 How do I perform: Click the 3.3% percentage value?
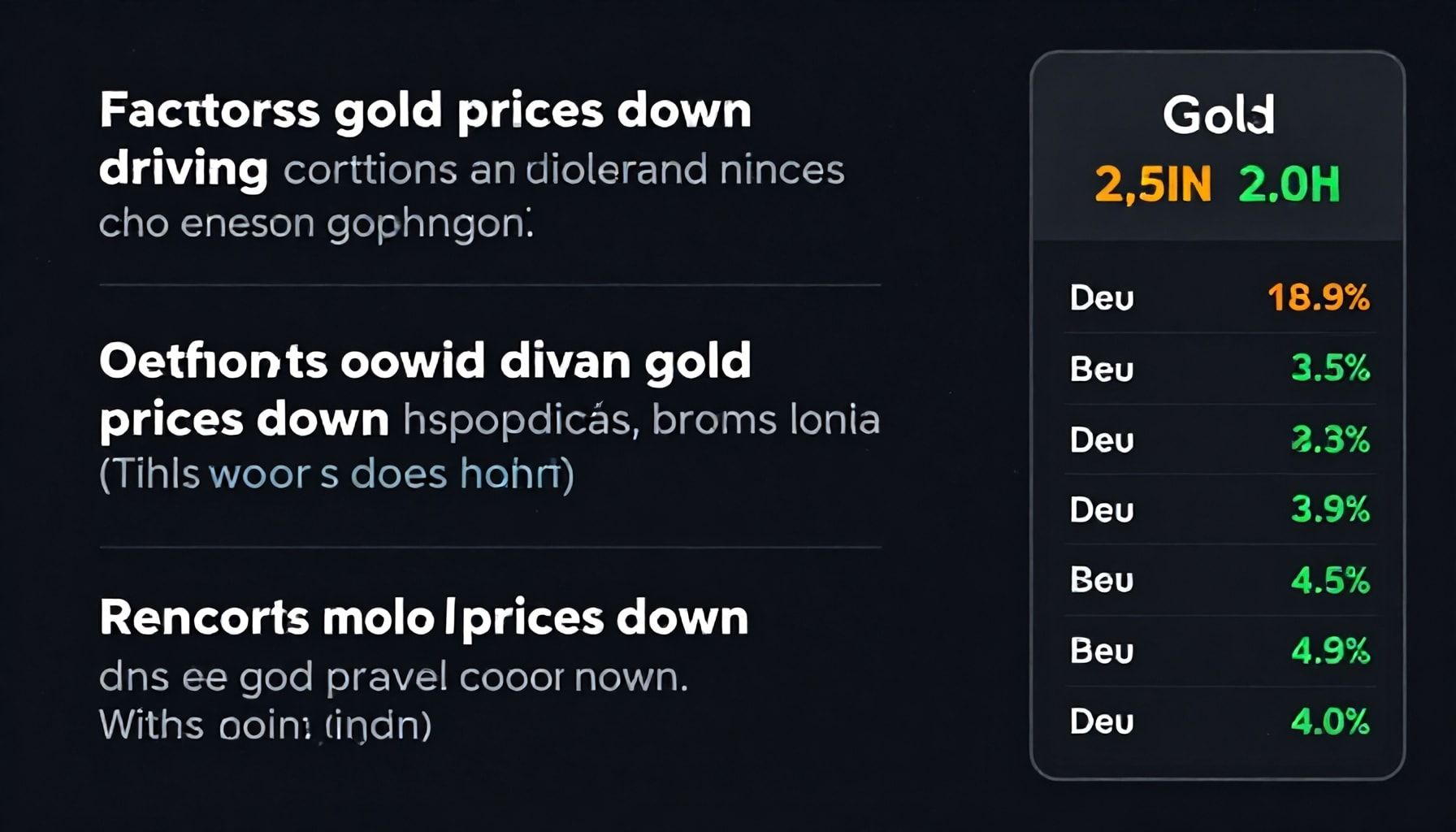pyautogui.click(x=1330, y=440)
